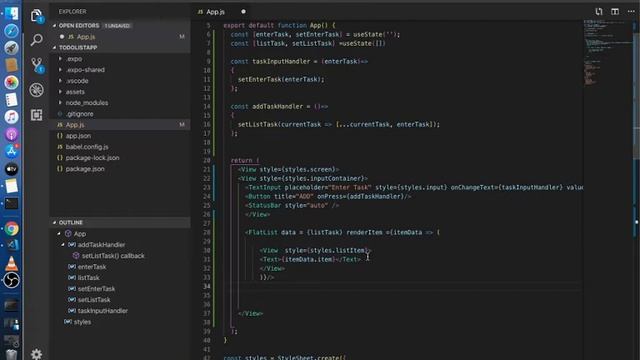The width and height of the screenshot is (640, 360).
Task: Select App.js under Open Editors
Action: coord(120,37)
